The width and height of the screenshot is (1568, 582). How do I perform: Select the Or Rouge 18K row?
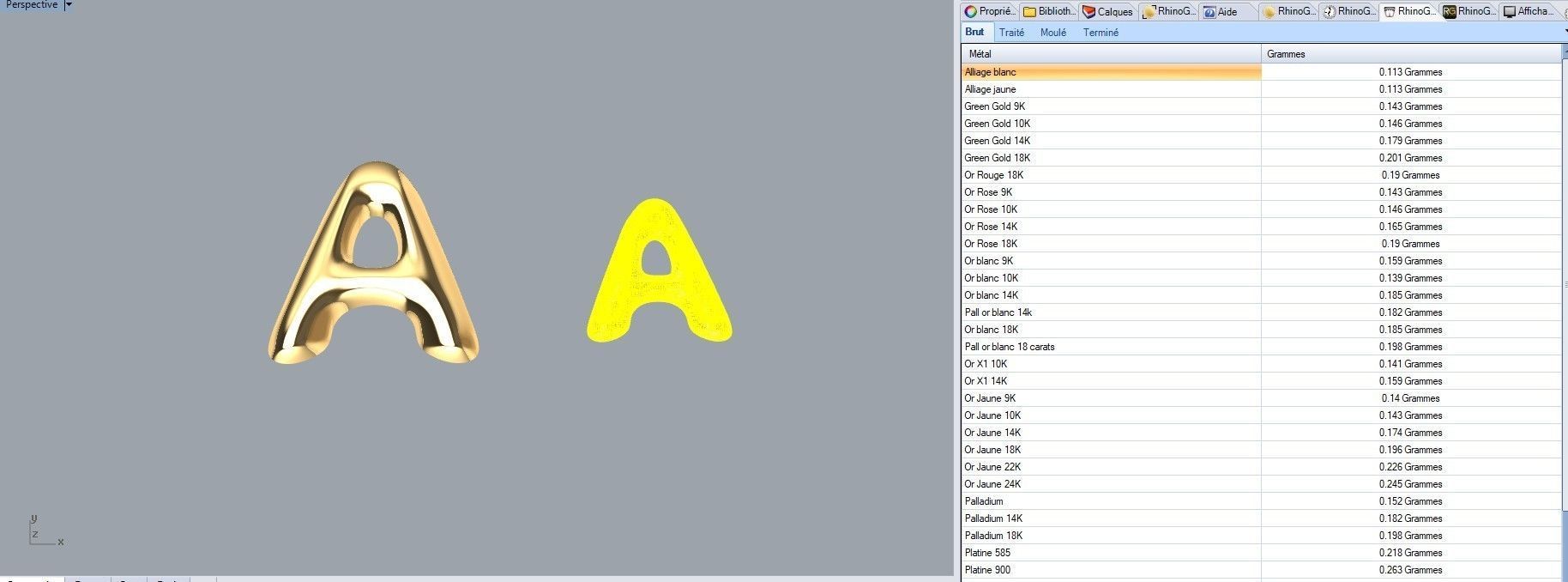[x=1261, y=175]
